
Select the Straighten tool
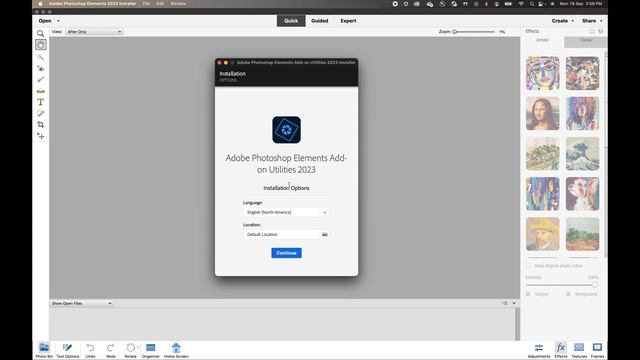coord(40,91)
